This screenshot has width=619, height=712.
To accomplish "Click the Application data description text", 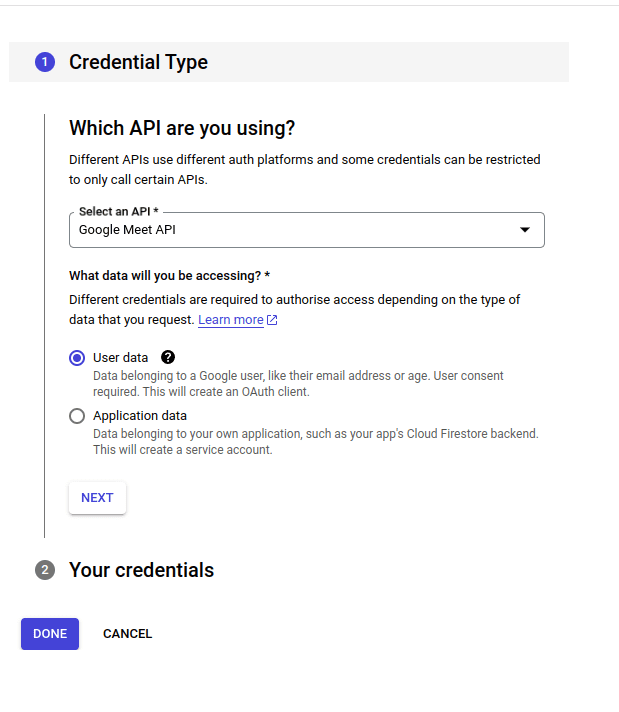I will [316, 441].
